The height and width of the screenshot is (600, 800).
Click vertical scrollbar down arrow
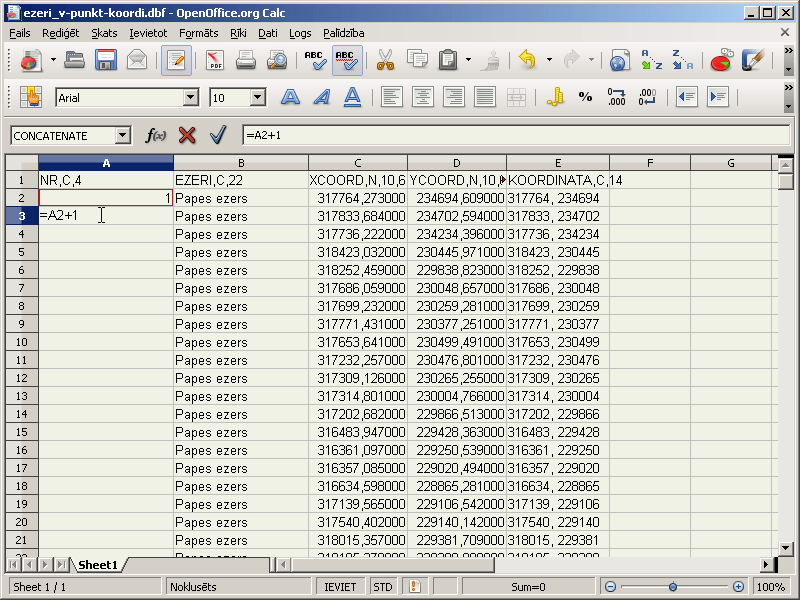pos(786,548)
